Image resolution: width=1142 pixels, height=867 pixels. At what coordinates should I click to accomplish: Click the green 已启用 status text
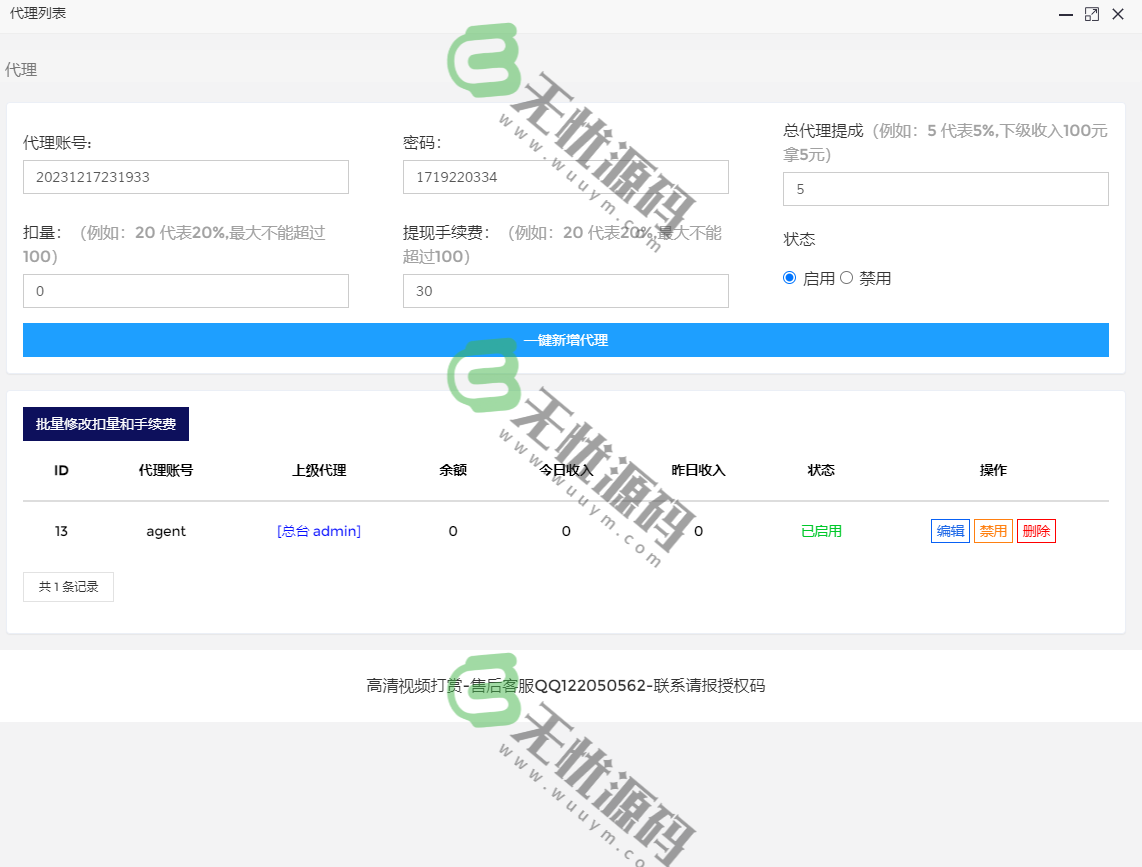click(x=820, y=531)
